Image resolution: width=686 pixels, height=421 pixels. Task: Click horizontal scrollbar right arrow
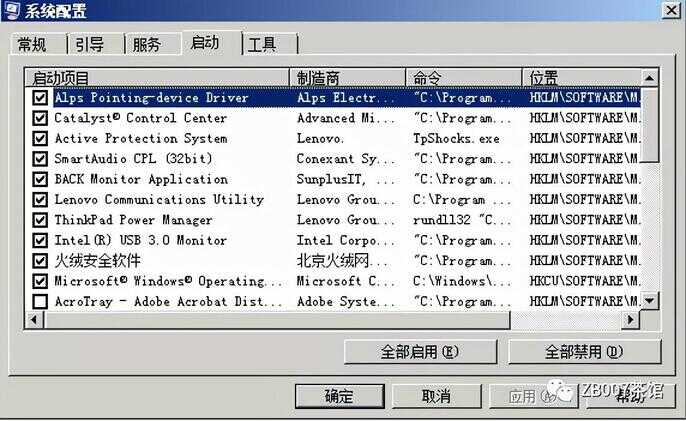(x=630, y=320)
